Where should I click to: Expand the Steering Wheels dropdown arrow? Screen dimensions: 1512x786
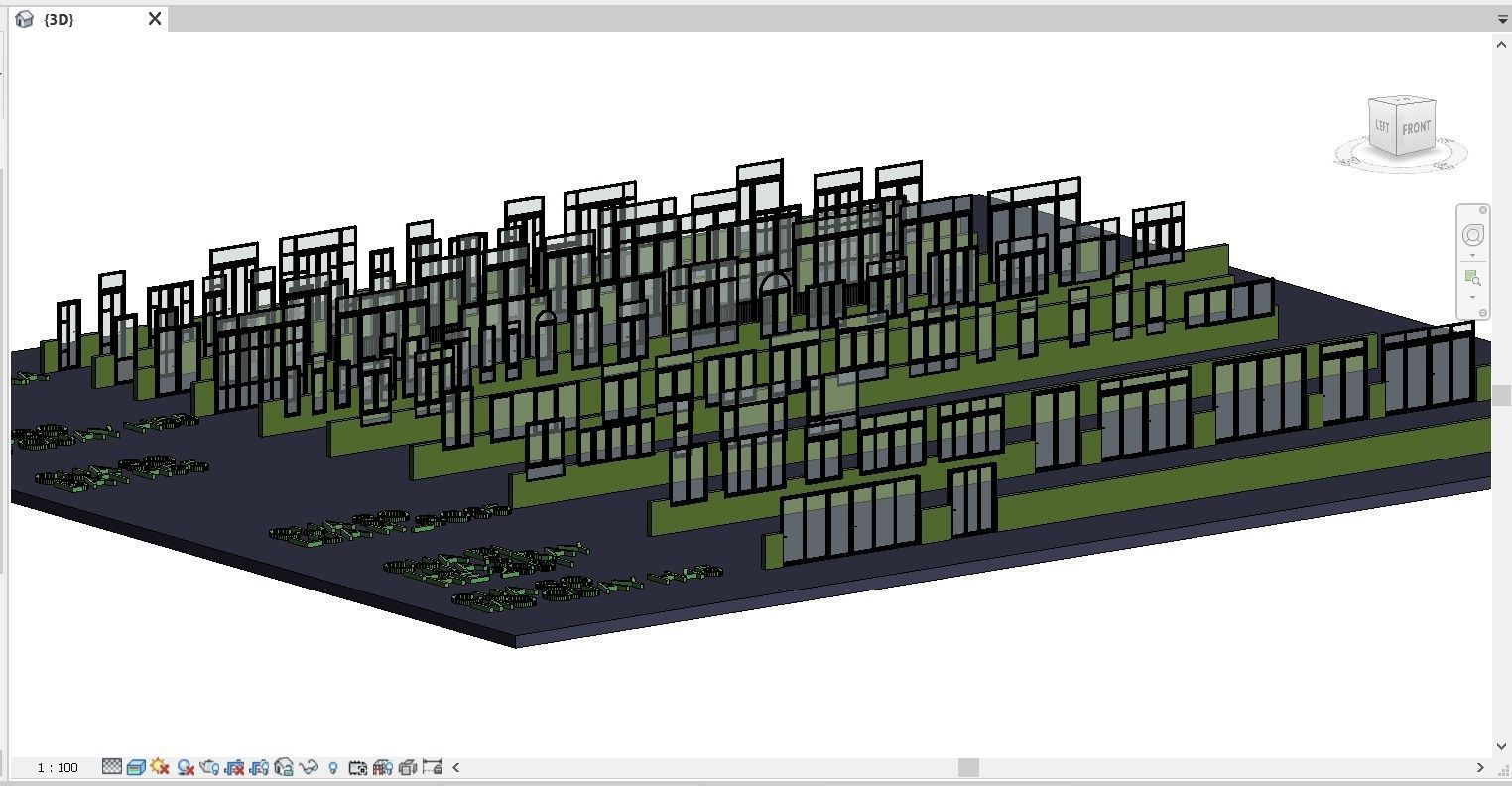1473,255
